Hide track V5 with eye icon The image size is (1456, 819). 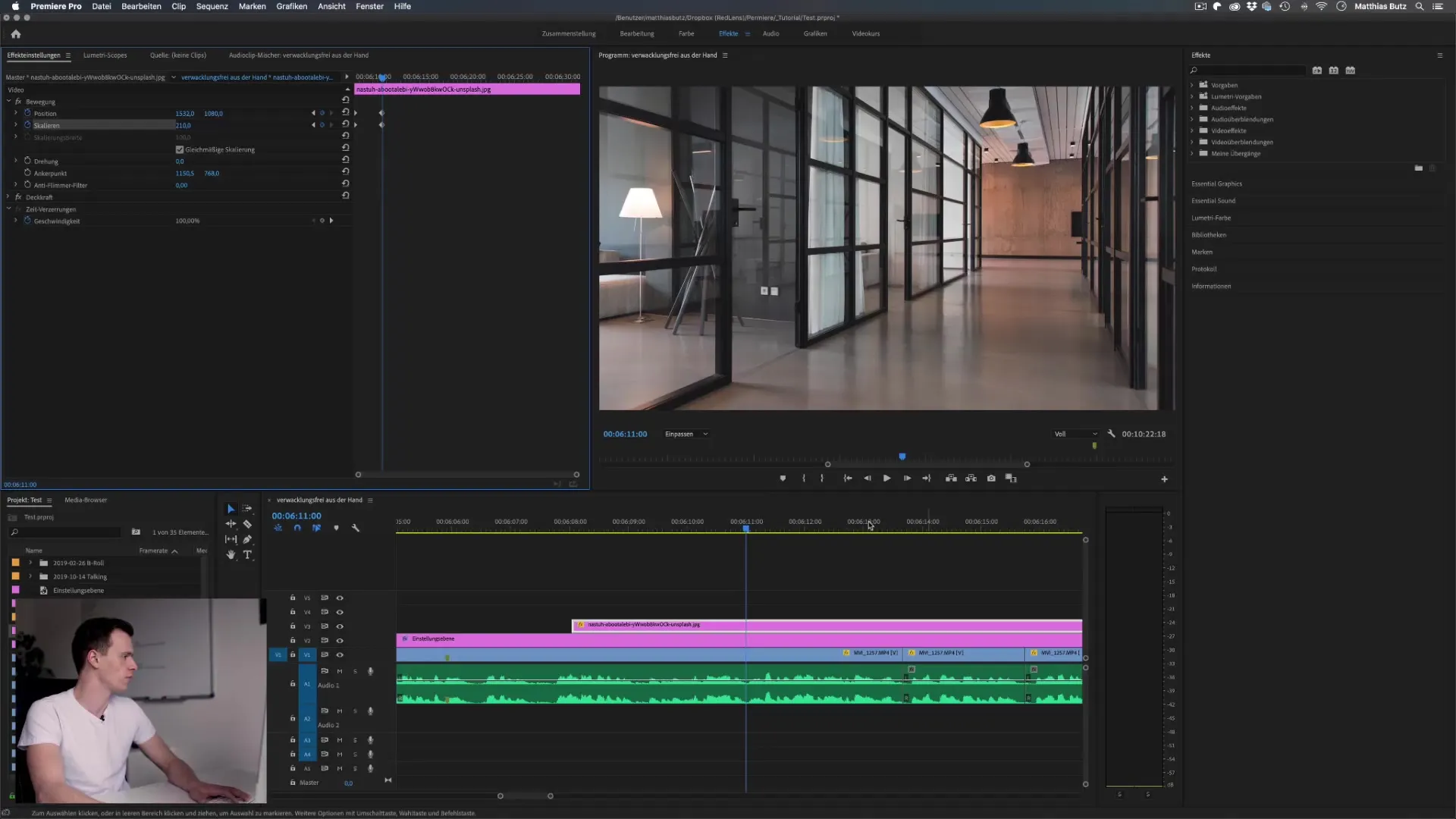coord(340,598)
